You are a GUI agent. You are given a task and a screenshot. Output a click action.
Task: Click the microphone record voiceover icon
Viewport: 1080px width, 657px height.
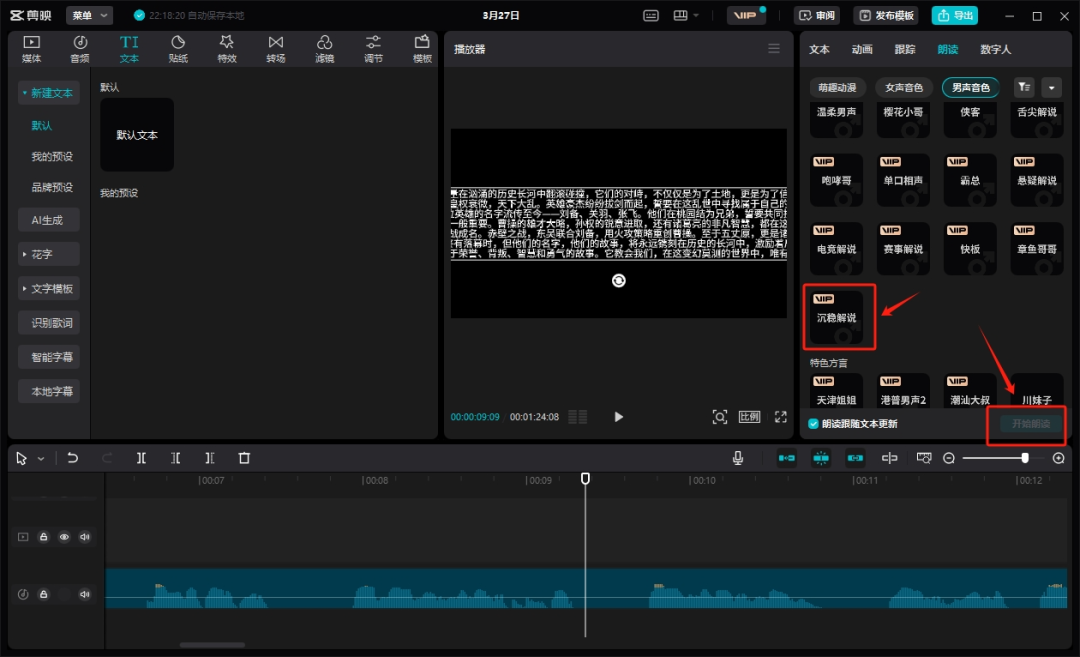pyautogui.click(x=738, y=458)
